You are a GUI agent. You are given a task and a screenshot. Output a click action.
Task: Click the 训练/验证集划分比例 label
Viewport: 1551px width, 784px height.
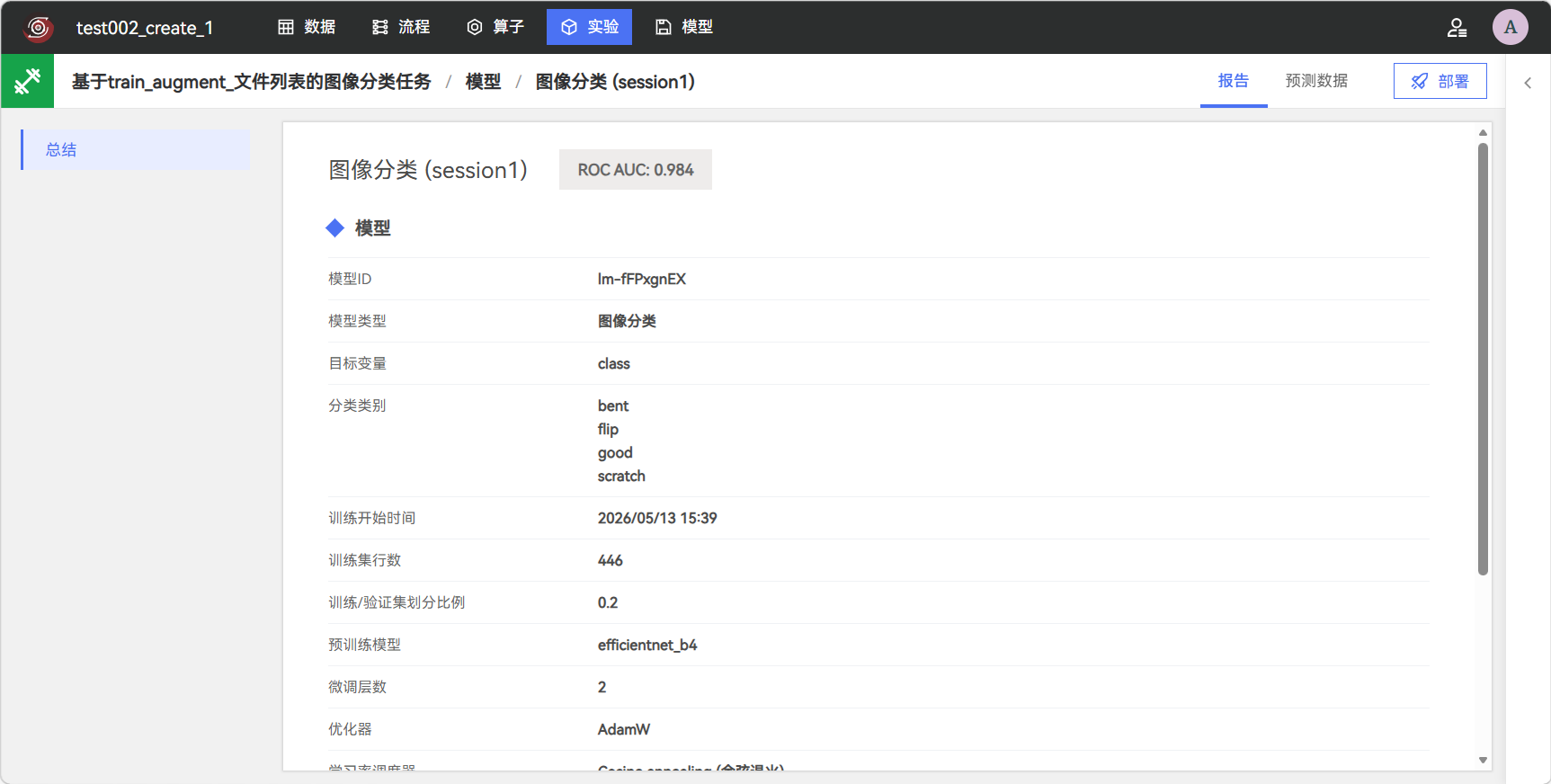[397, 602]
